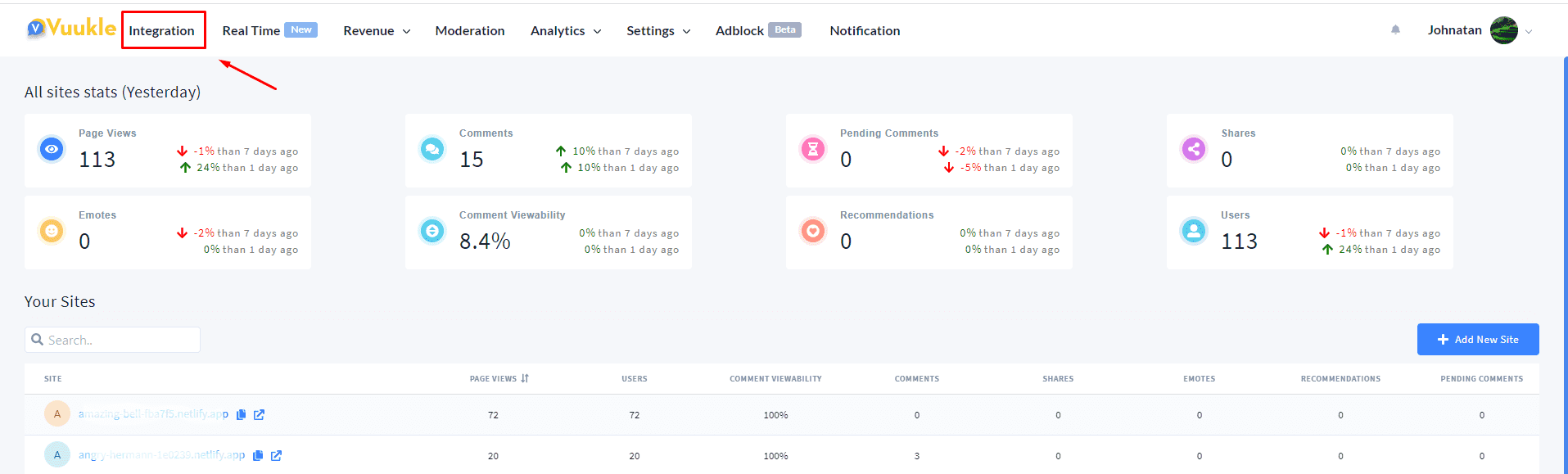The width and height of the screenshot is (1568, 474).
Task: Click the angry-hermann comments value 3
Action: 916,456
